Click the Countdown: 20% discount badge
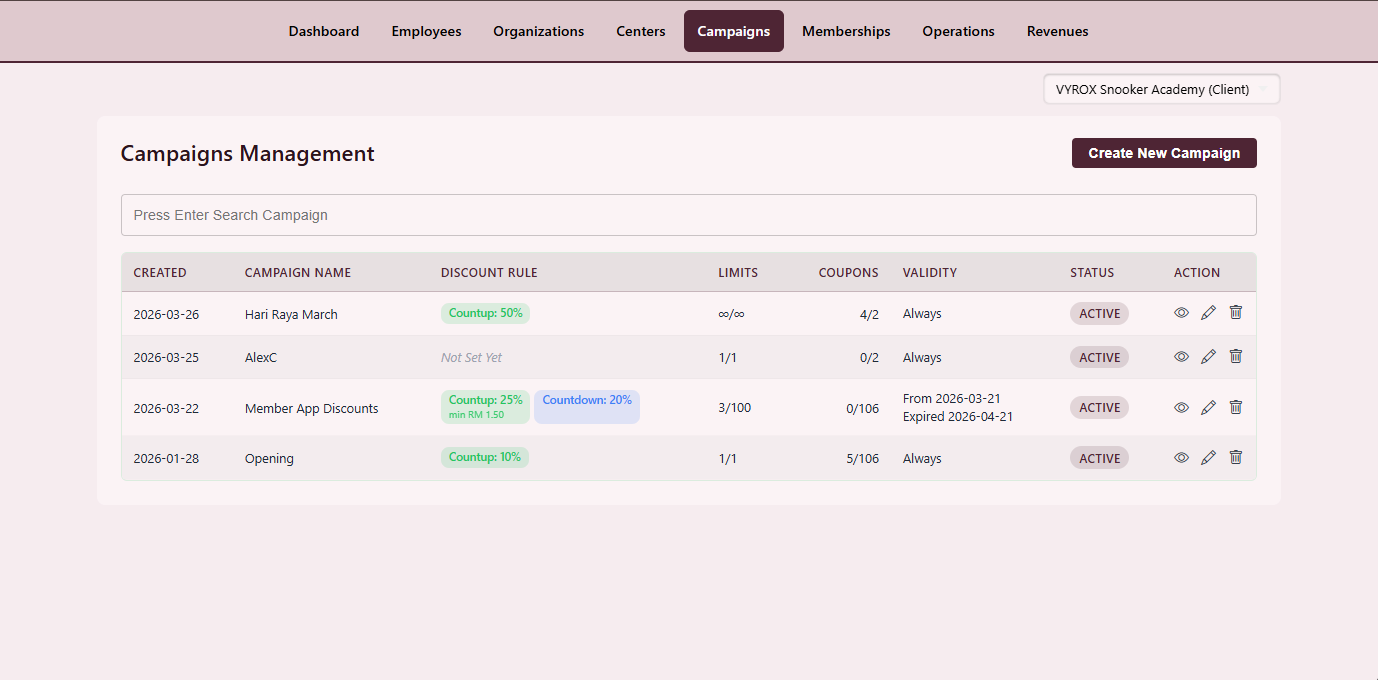The width and height of the screenshot is (1378, 680). pyautogui.click(x=587, y=406)
